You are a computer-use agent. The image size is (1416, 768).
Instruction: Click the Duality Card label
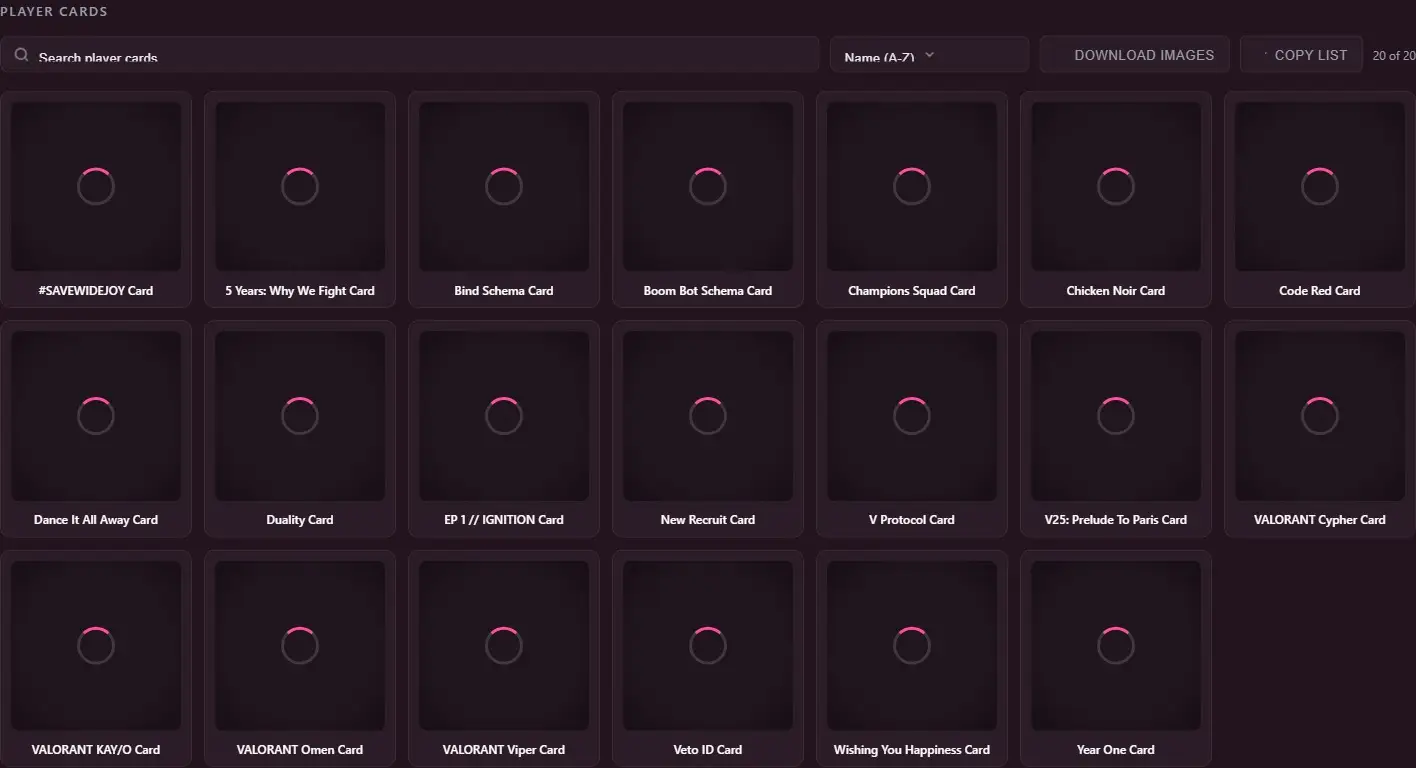300,520
